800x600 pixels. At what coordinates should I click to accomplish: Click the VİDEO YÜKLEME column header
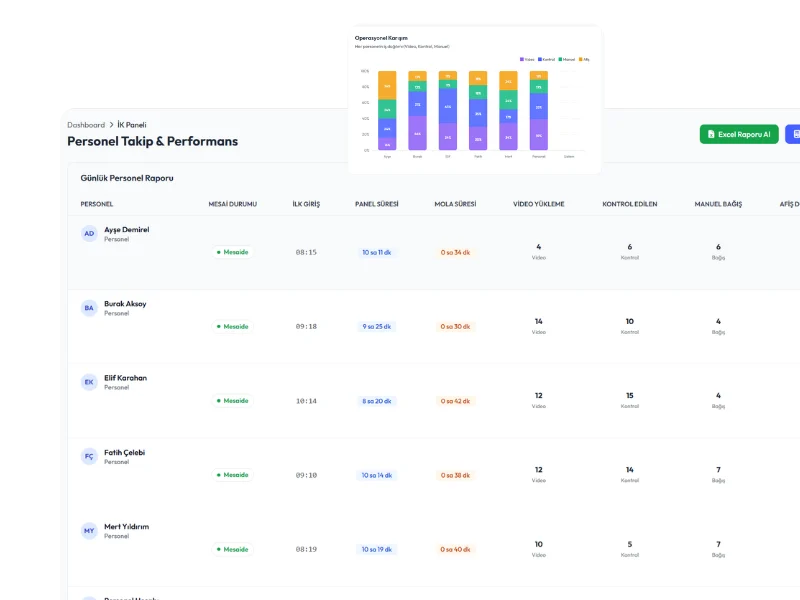point(539,204)
